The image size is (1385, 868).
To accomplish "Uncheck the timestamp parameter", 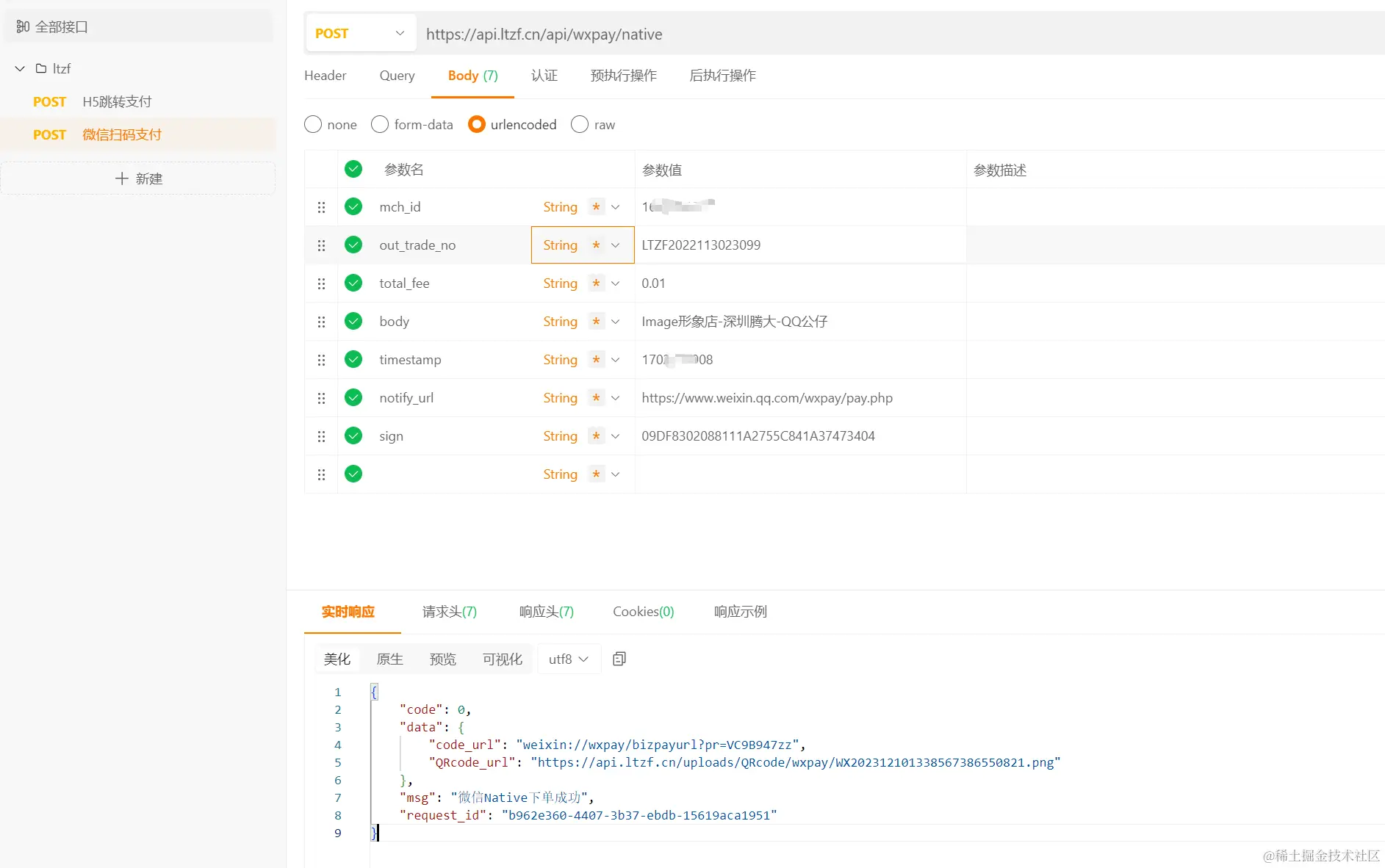I will 353,359.
